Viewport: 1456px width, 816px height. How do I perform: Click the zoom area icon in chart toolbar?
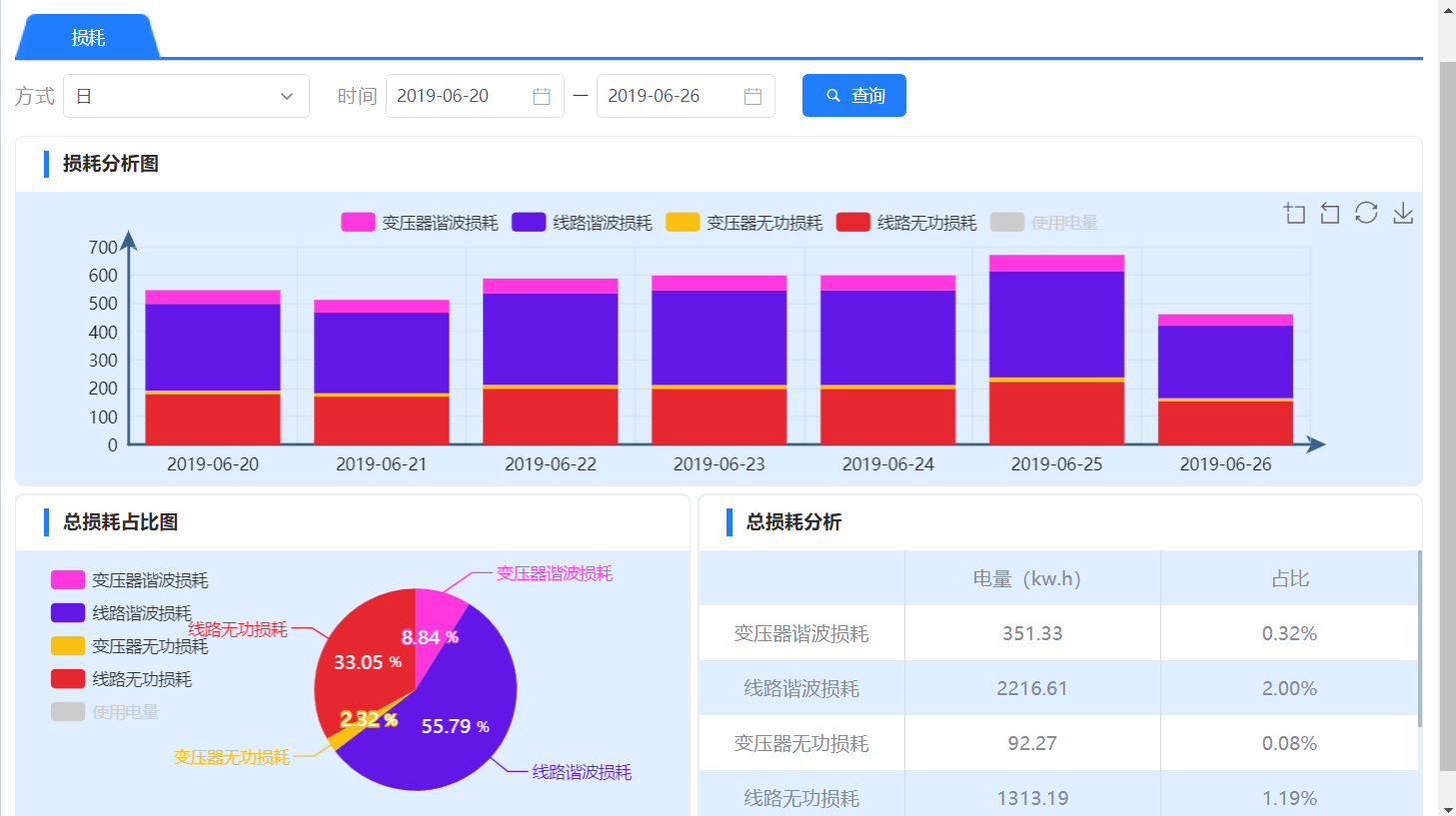pyautogui.click(x=1294, y=213)
